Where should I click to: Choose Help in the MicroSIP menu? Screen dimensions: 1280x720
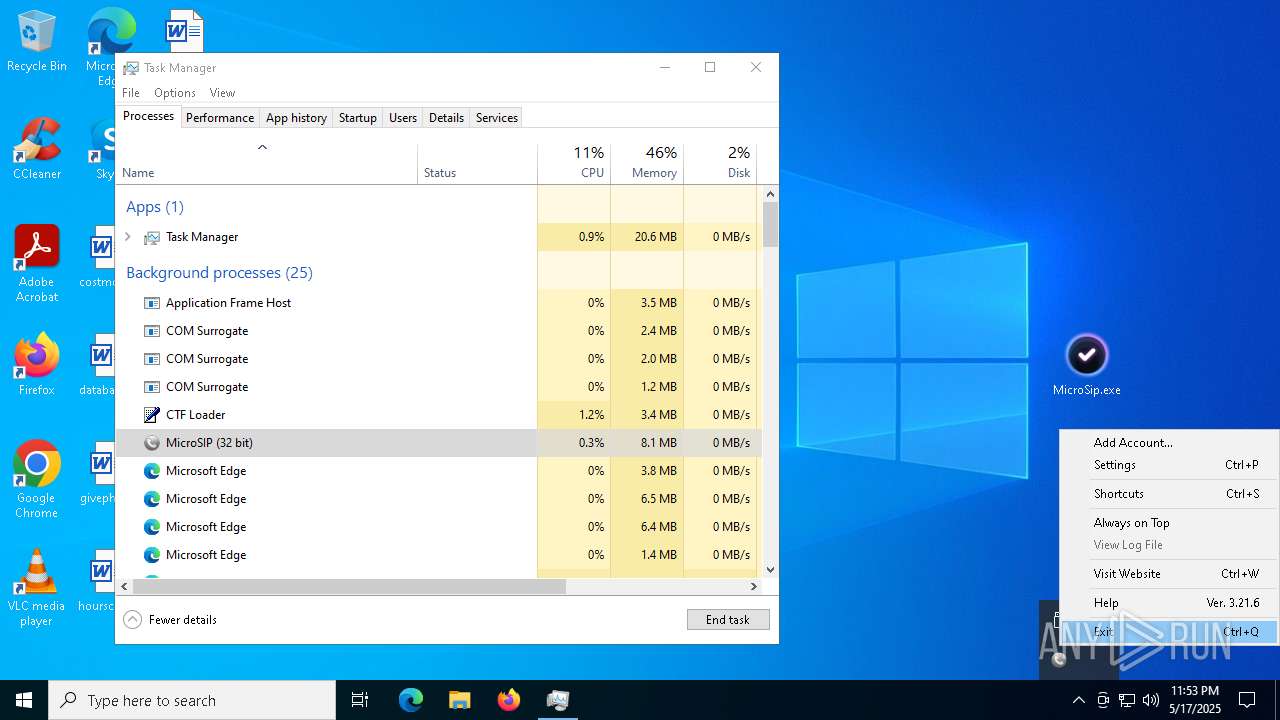[1169, 603]
